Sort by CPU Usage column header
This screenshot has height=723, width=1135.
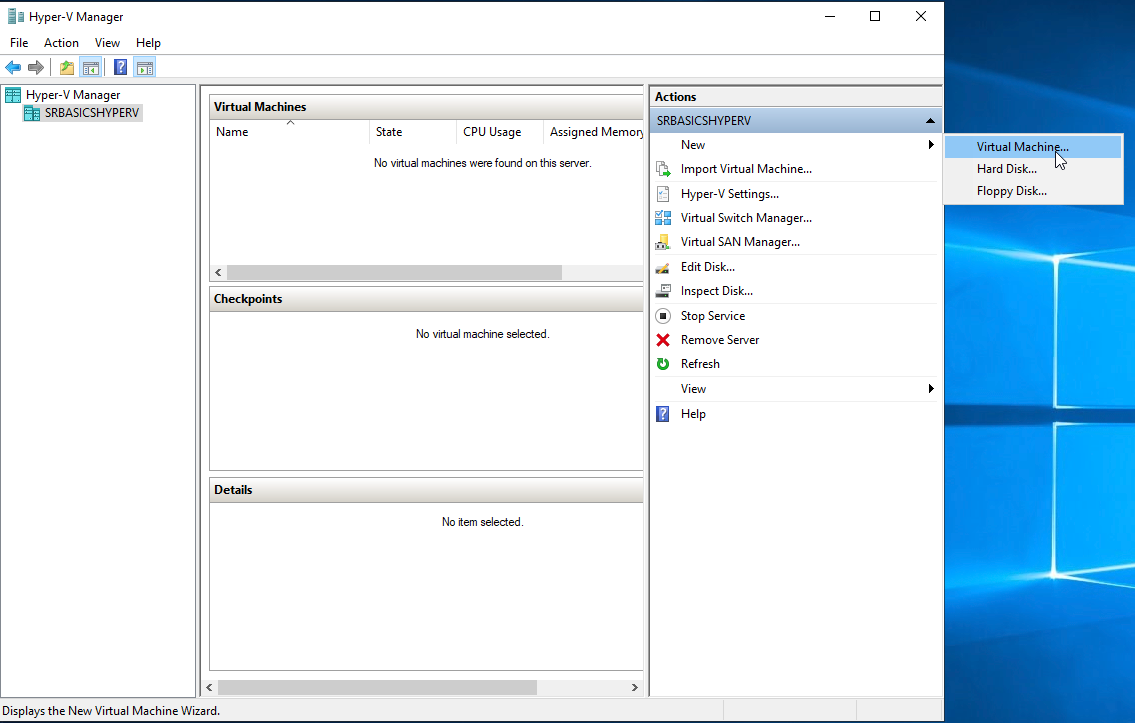pos(499,132)
